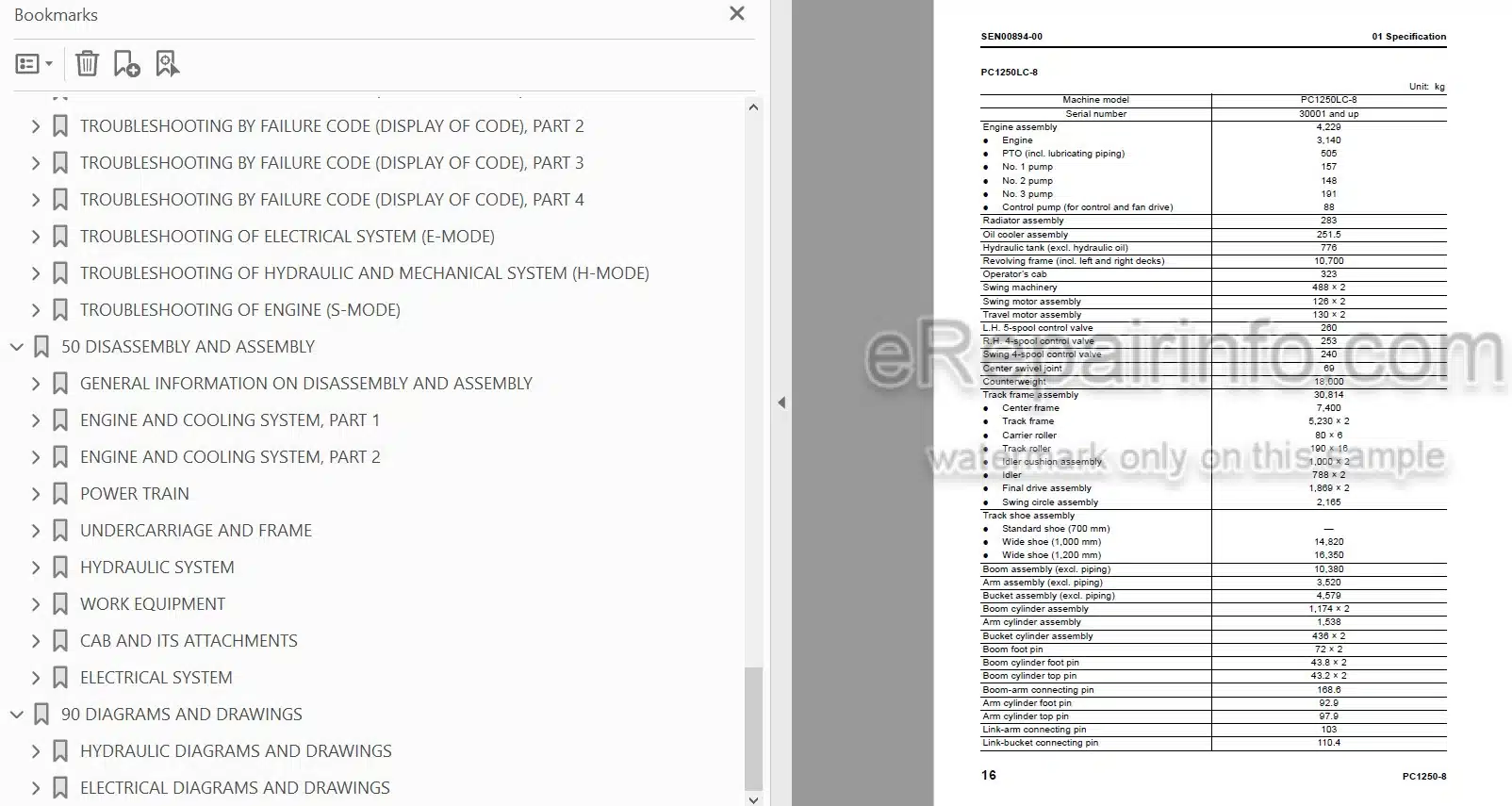Click the 'SEN00894-00' document header text
The image size is (1512, 806).
(x=1011, y=37)
